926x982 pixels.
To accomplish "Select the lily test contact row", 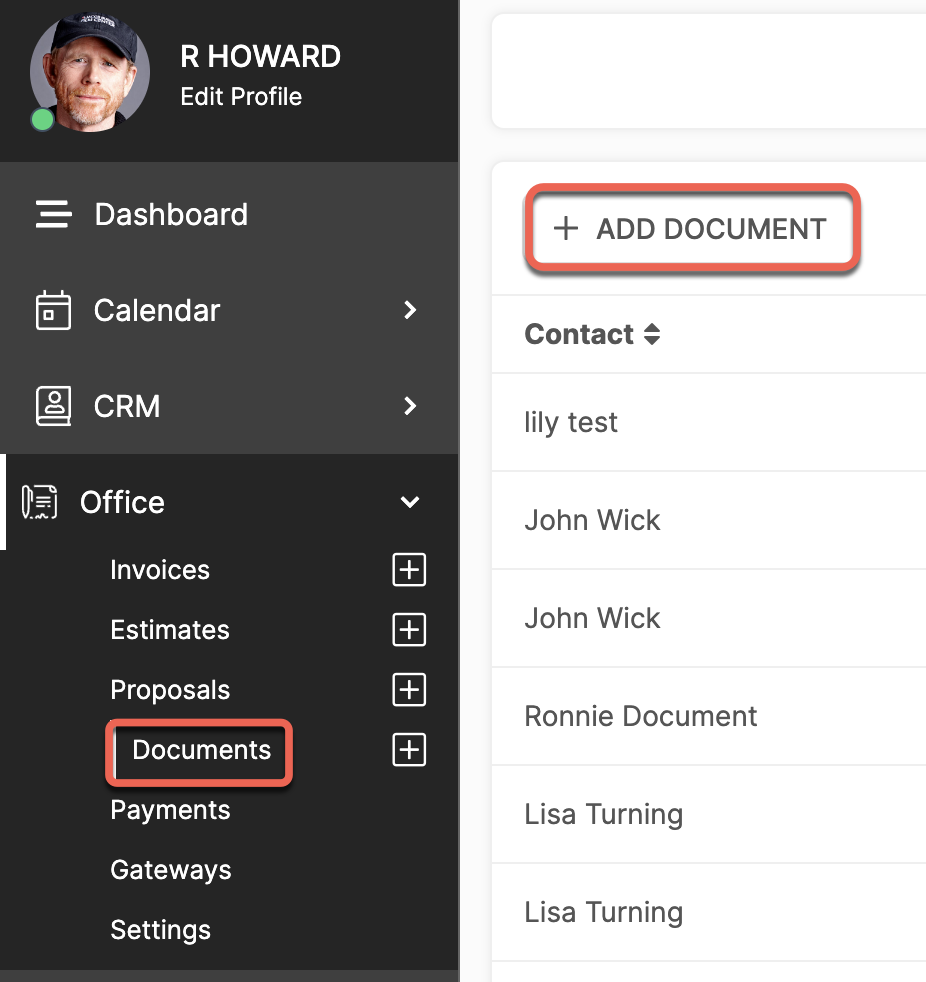I will pyautogui.click(x=709, y=422).
